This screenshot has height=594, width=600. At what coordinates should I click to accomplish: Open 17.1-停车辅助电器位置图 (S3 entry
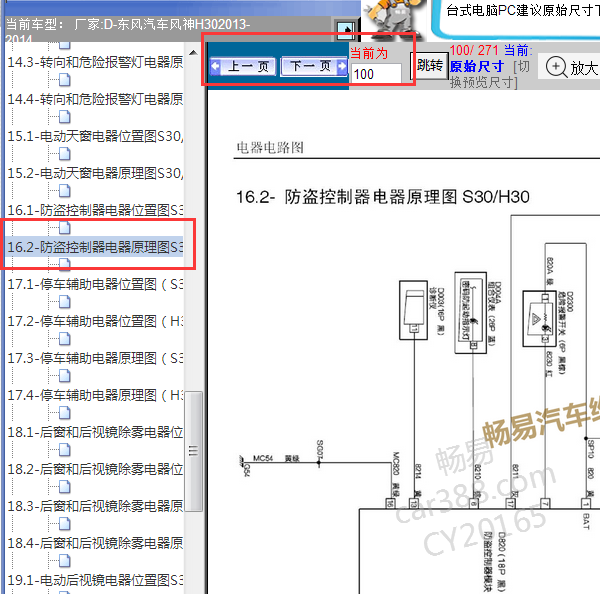point(95,284)
